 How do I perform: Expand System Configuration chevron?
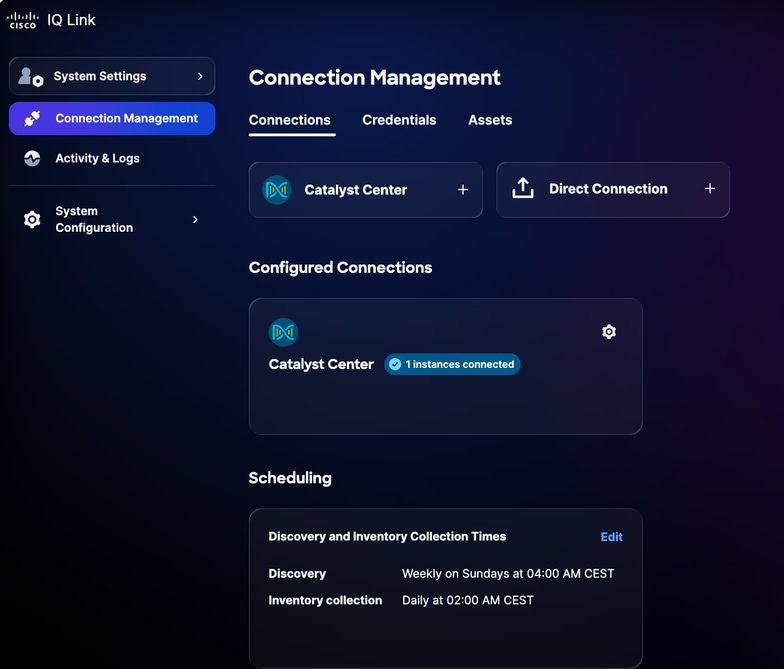pos(195,220)
